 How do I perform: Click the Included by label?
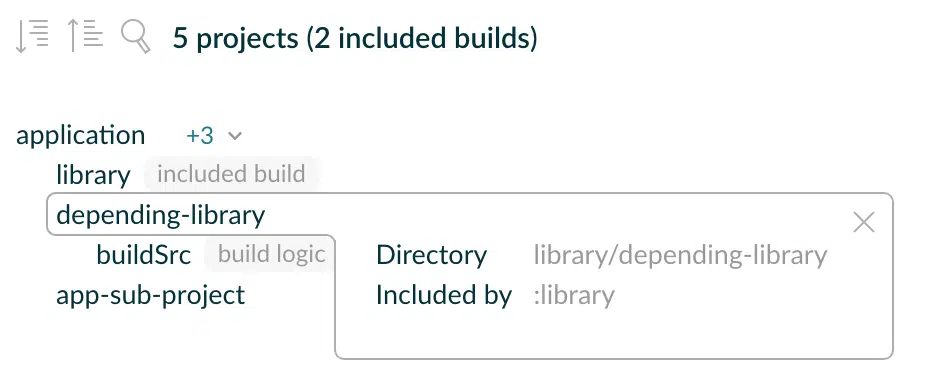[x=444, y=295]
